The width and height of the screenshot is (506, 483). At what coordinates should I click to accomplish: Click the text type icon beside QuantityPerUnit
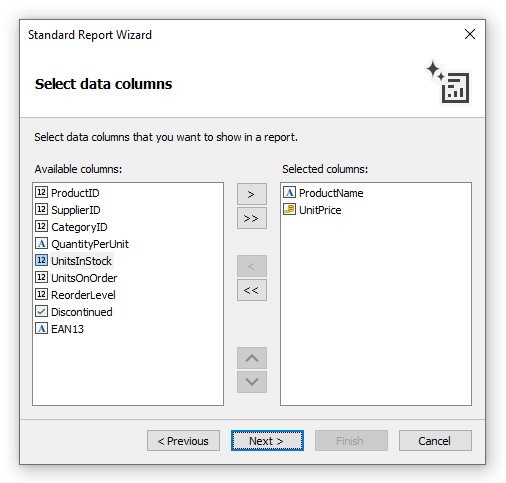41,243
